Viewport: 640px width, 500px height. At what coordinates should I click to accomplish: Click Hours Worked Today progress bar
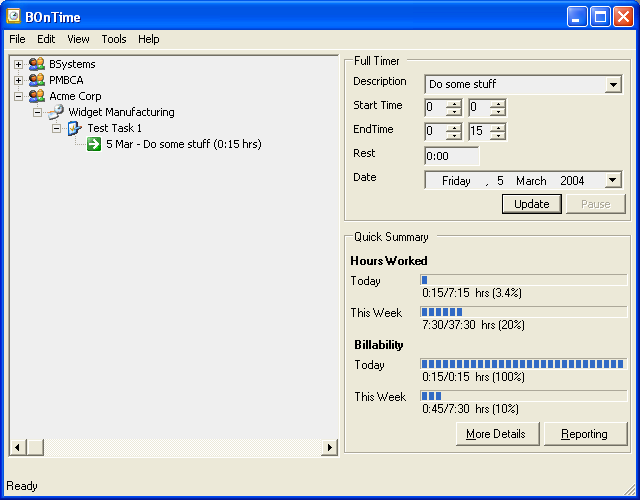coord(524,280)
